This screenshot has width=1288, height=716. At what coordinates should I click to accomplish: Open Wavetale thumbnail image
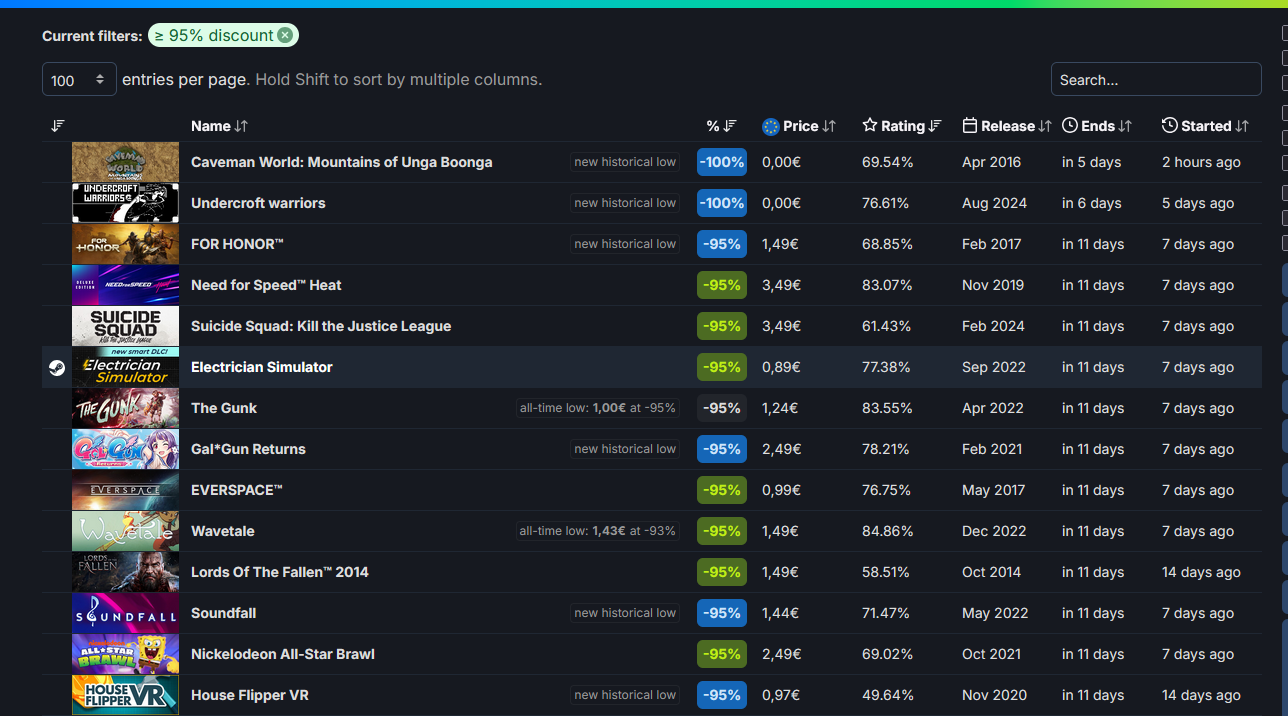125,531
